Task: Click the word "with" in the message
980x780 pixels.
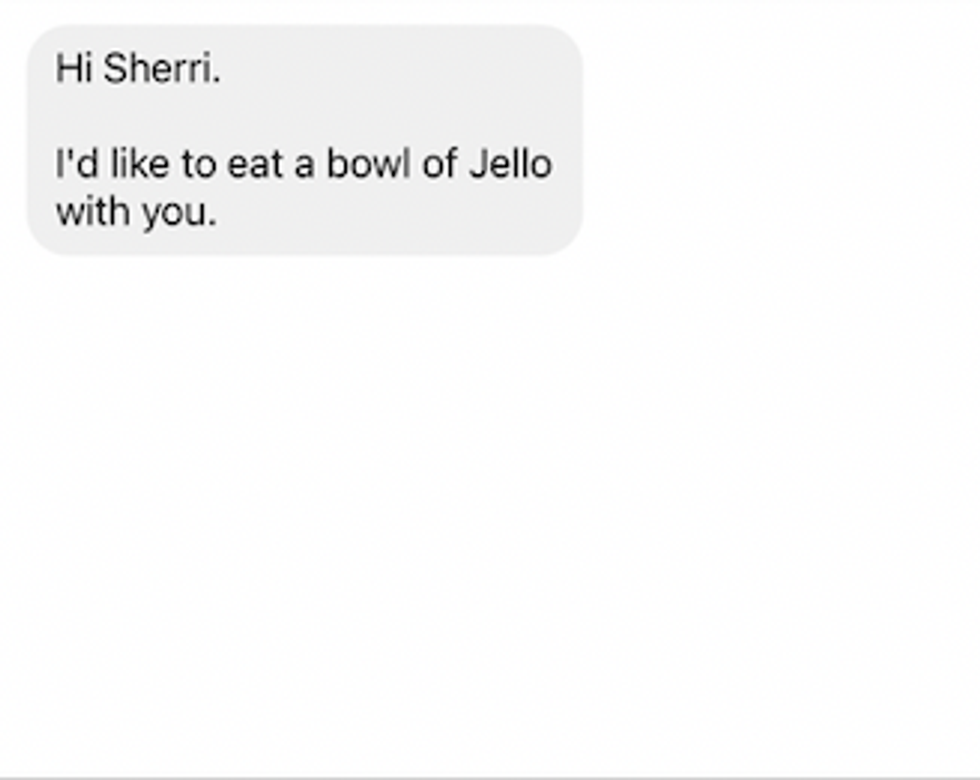Action: (x=93, y=211)
